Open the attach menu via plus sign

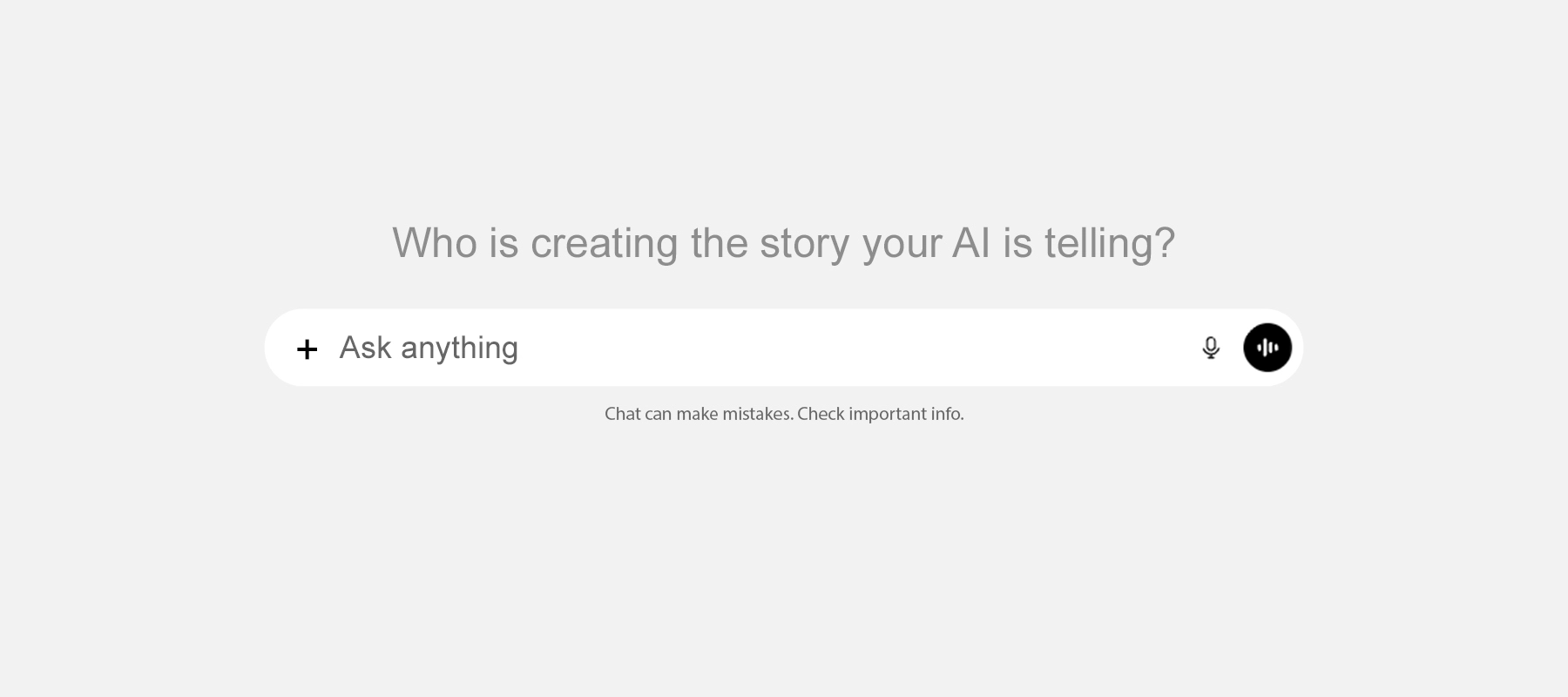pos(307,349)
